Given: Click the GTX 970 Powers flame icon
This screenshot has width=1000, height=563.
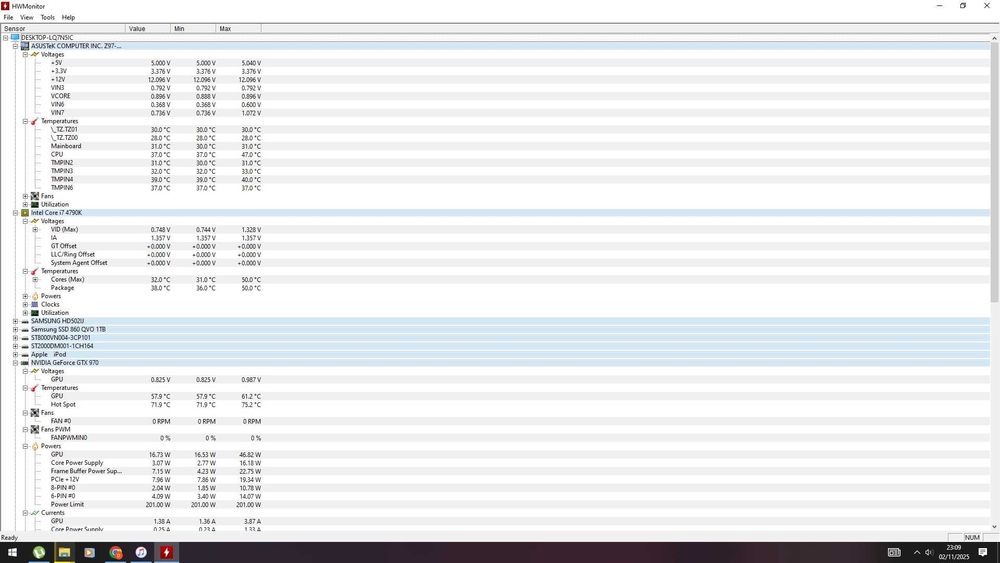Looking at the screenshot, I should 35,446.
